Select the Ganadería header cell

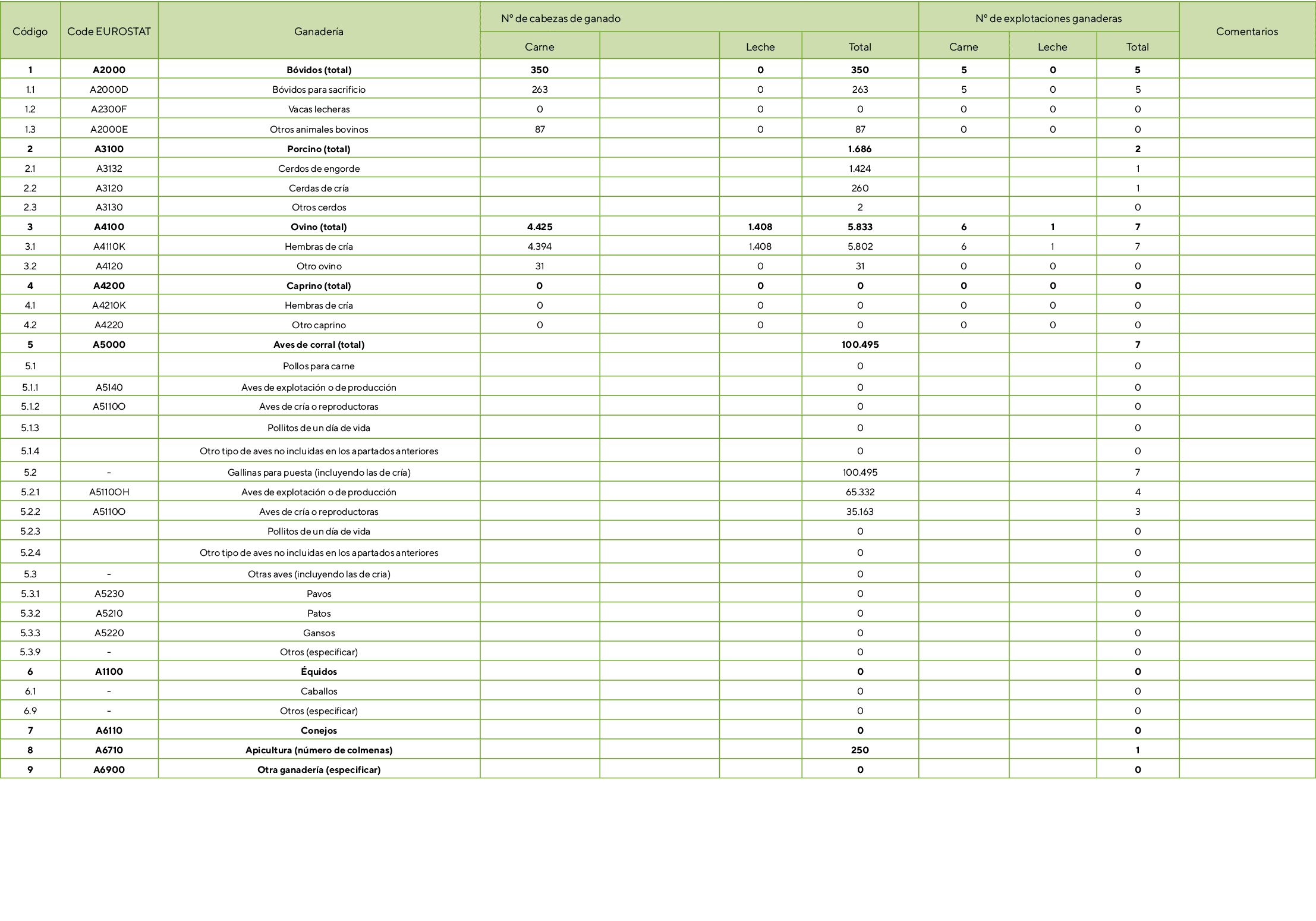319,32
